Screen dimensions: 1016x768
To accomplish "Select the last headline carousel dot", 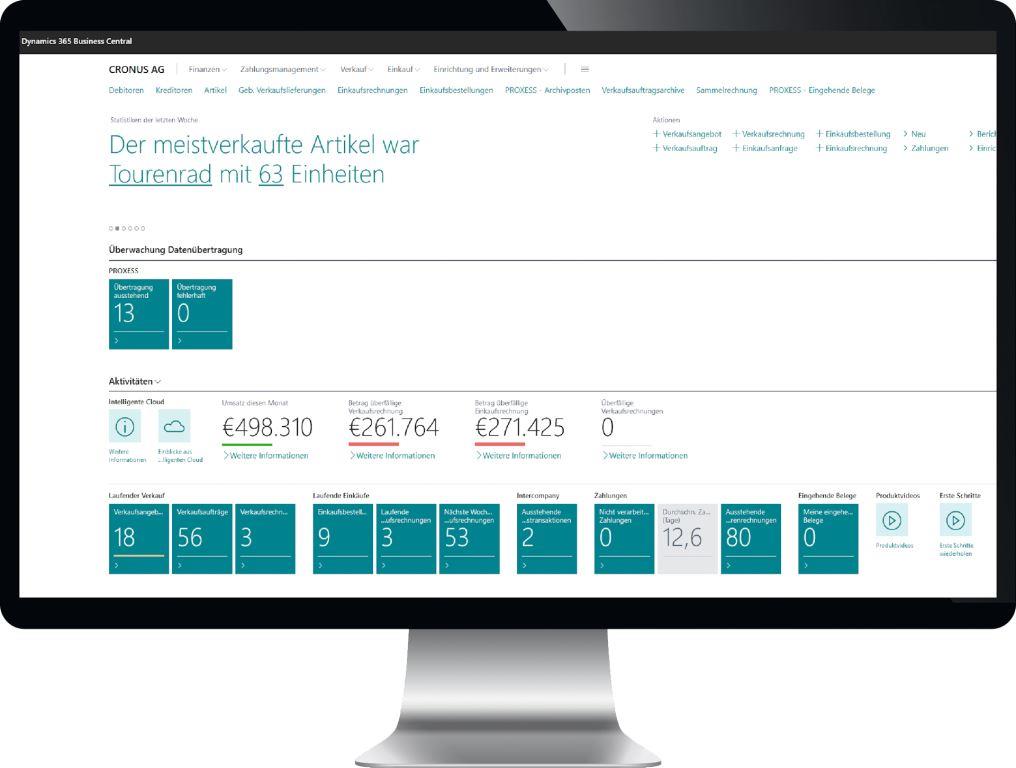I will [143, 228].
